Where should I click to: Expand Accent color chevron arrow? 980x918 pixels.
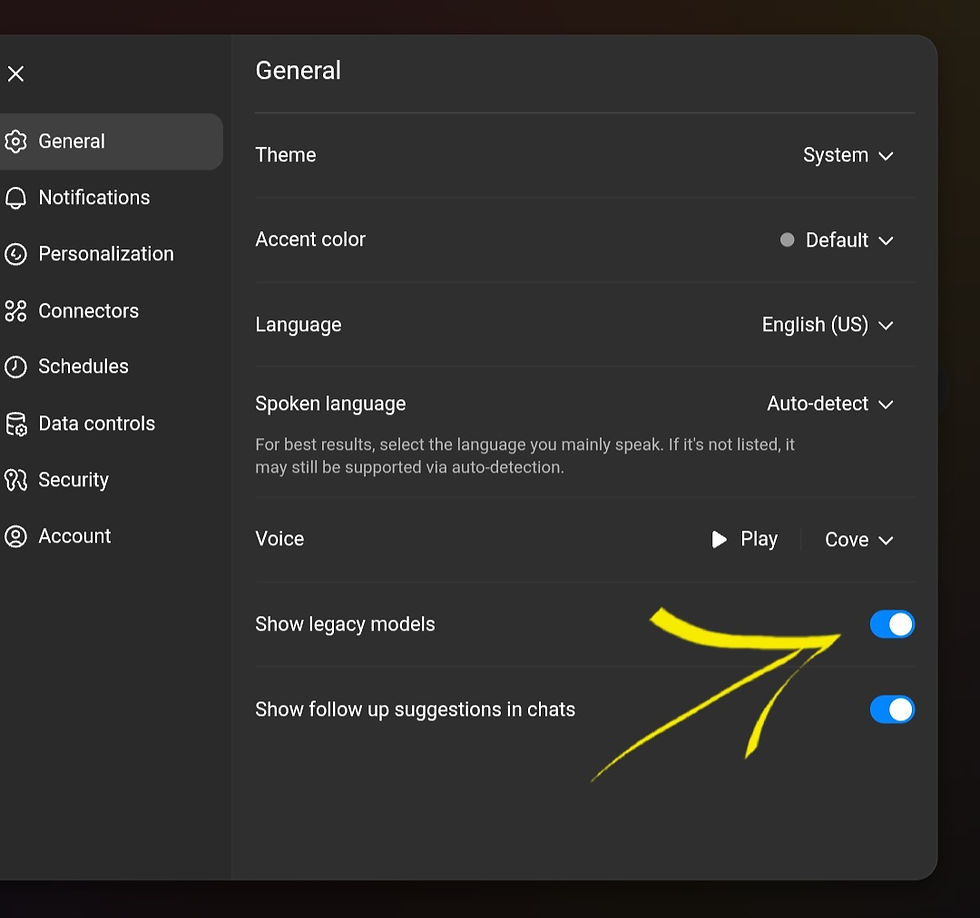coord(886,241)
